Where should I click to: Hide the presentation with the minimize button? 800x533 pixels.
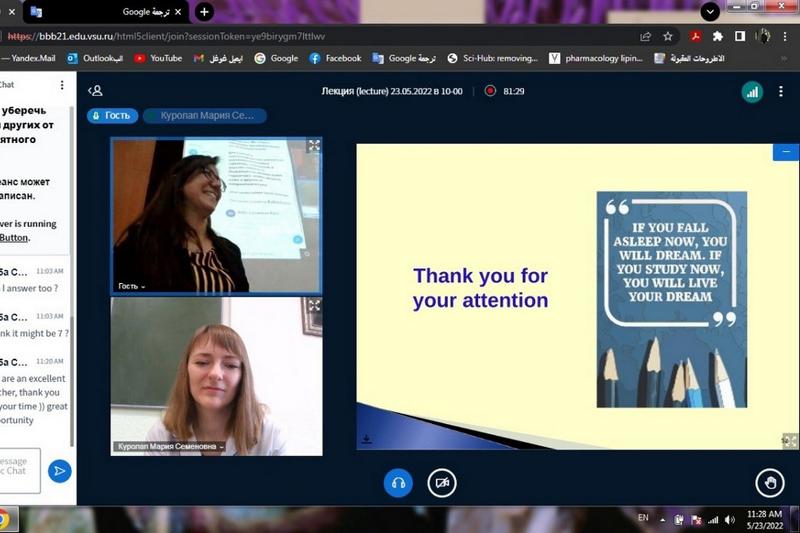786,152
